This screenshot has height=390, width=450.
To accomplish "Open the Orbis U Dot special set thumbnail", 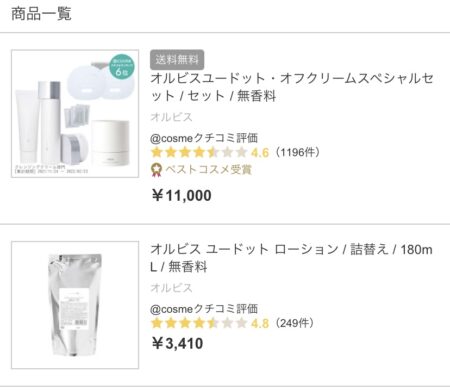I will click(x=75, y=114).
